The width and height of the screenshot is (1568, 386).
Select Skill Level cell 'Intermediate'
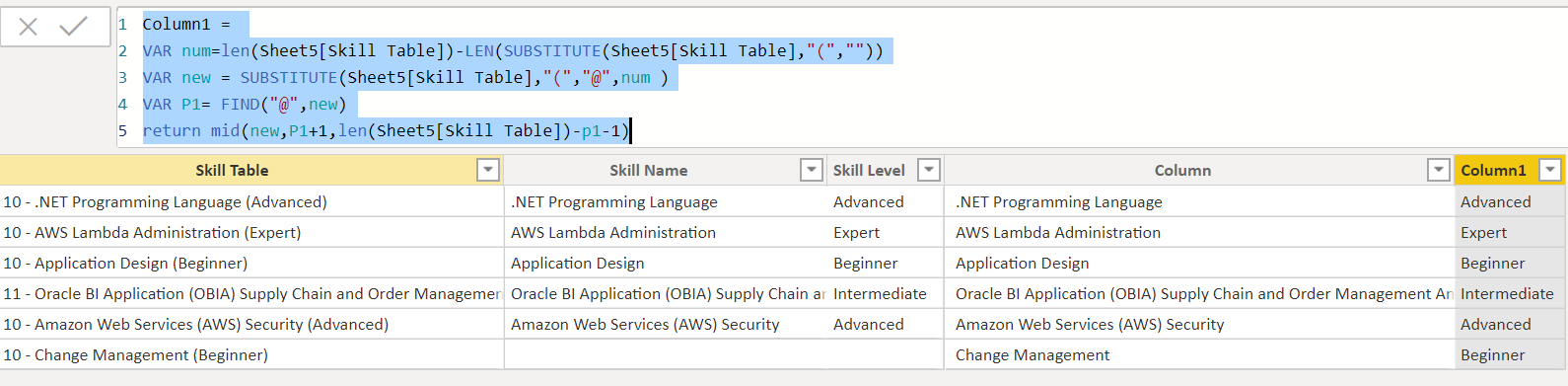[x=886, y=293]
